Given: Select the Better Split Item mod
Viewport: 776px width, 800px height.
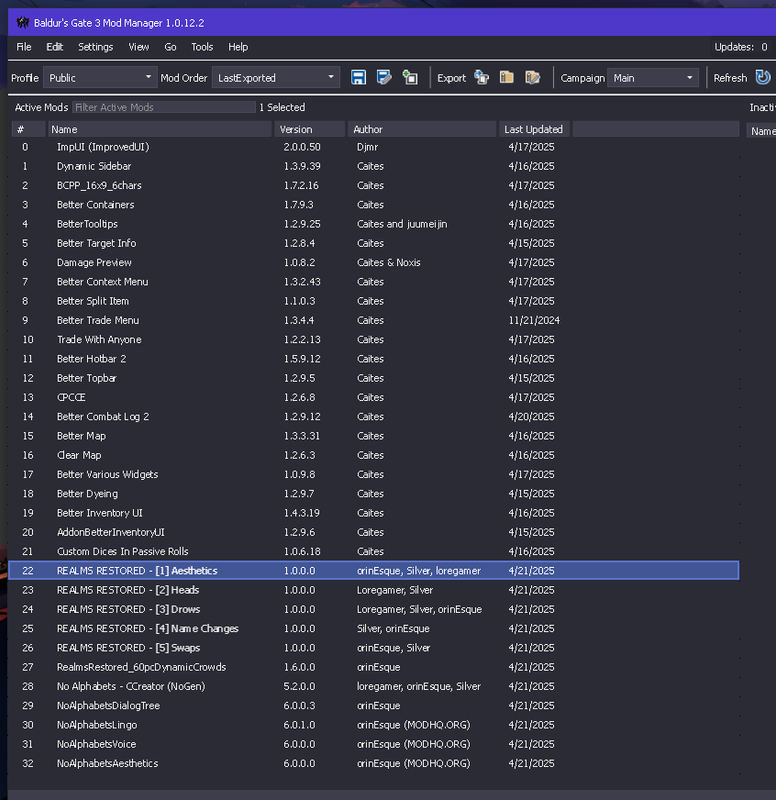Looking at the screenshot, I should pos(374,301).
